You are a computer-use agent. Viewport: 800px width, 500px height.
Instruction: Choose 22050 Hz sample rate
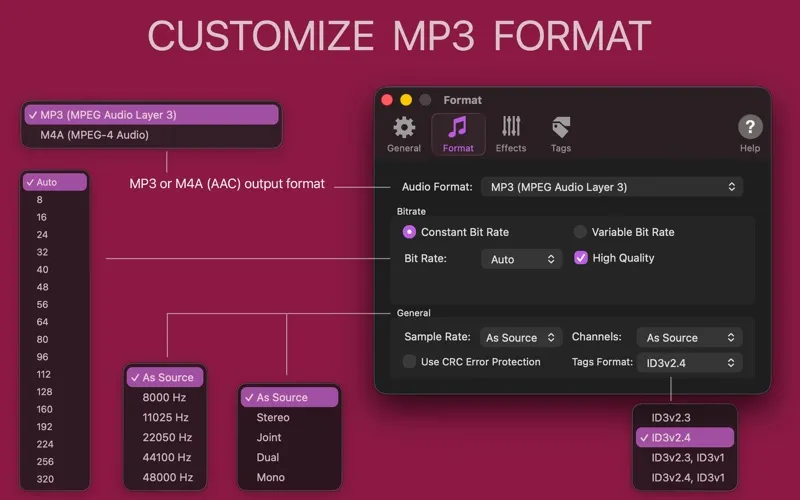[165, 437]
